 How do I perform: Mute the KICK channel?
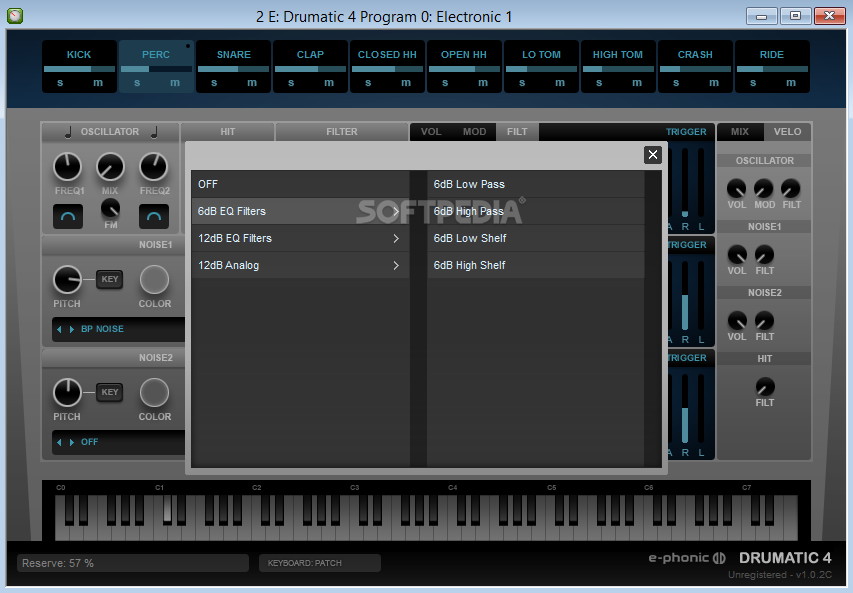pyautogui.click(x=98, y=83)
